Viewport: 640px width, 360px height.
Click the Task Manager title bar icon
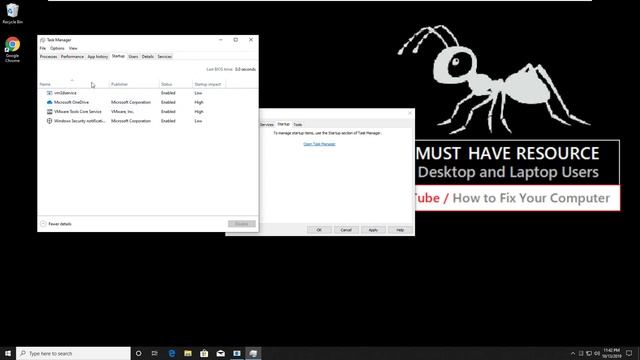[42, 40]
